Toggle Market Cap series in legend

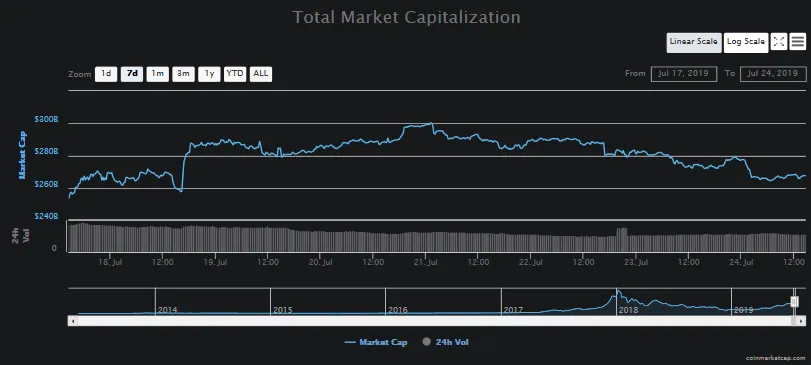click(x=376, y=342)
